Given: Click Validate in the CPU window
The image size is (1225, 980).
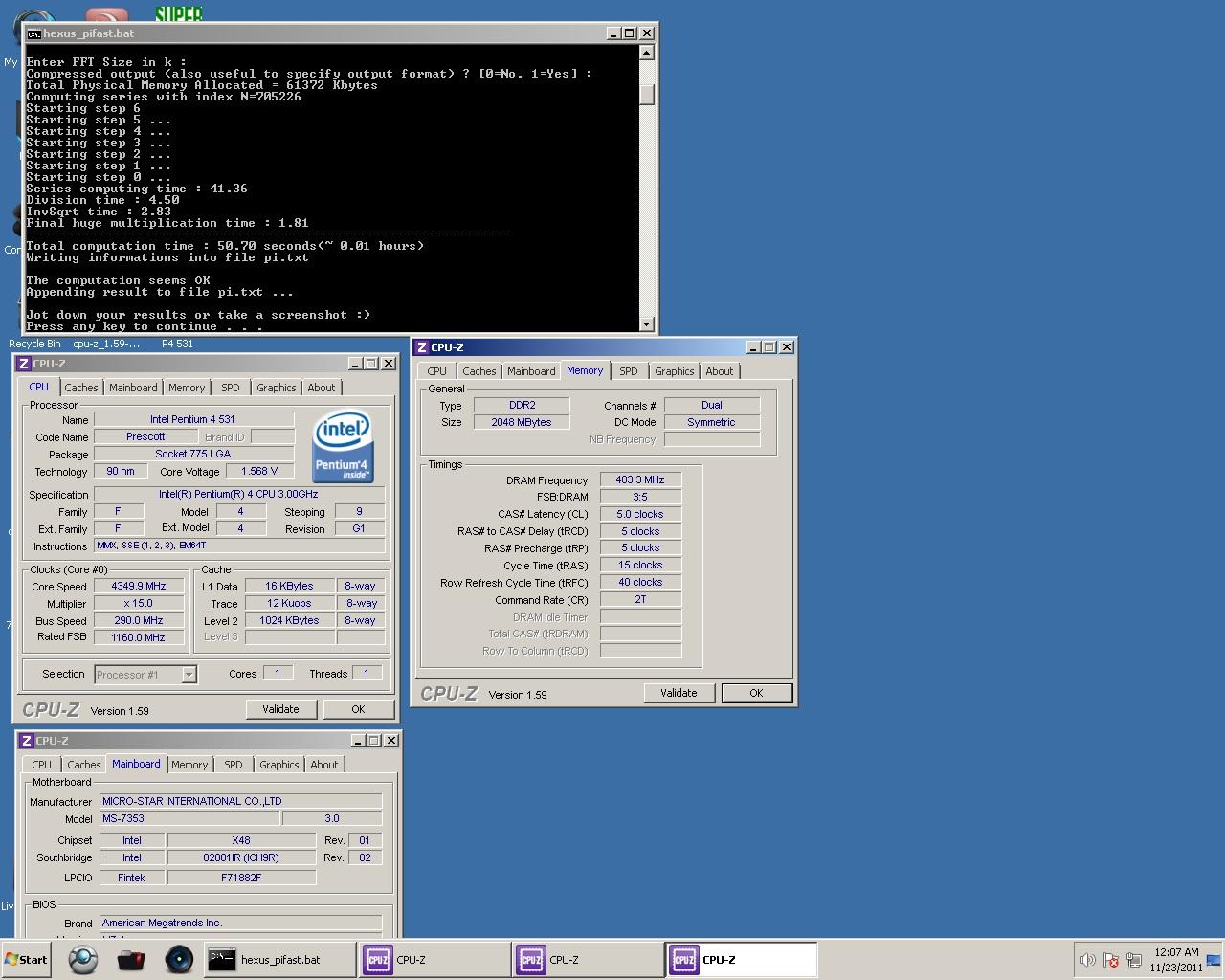Looking at the screenshot, I should coord(280,709).
